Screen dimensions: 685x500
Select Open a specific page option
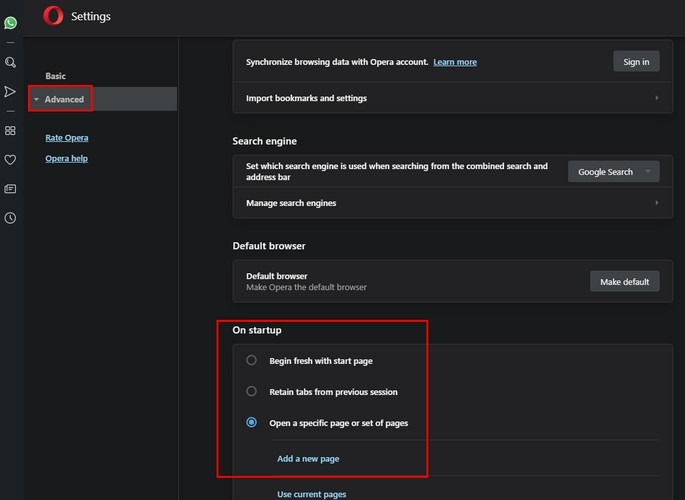click(x=252, y=423)
